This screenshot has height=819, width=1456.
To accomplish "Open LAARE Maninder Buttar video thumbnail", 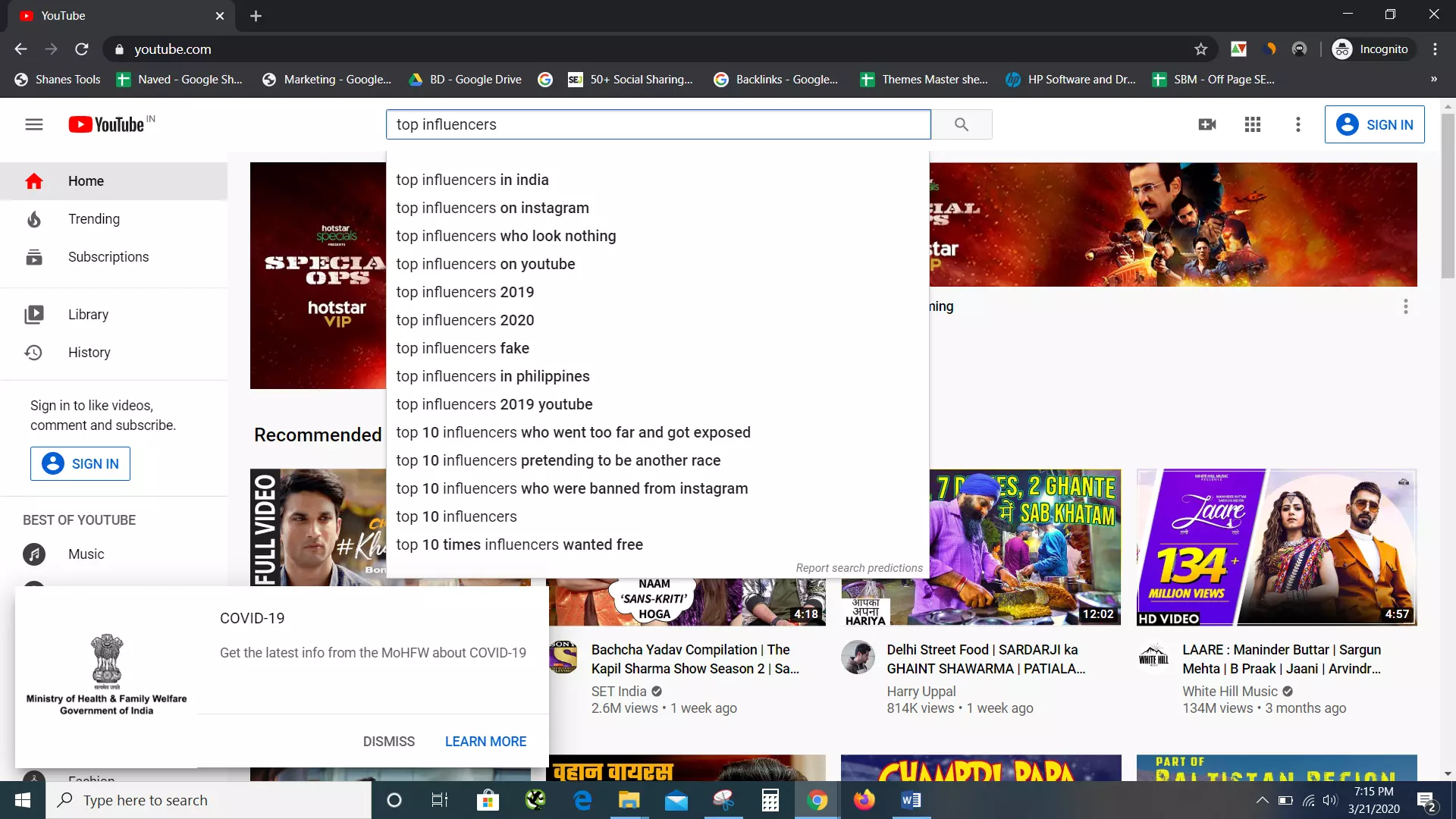I will (1276, 547).
